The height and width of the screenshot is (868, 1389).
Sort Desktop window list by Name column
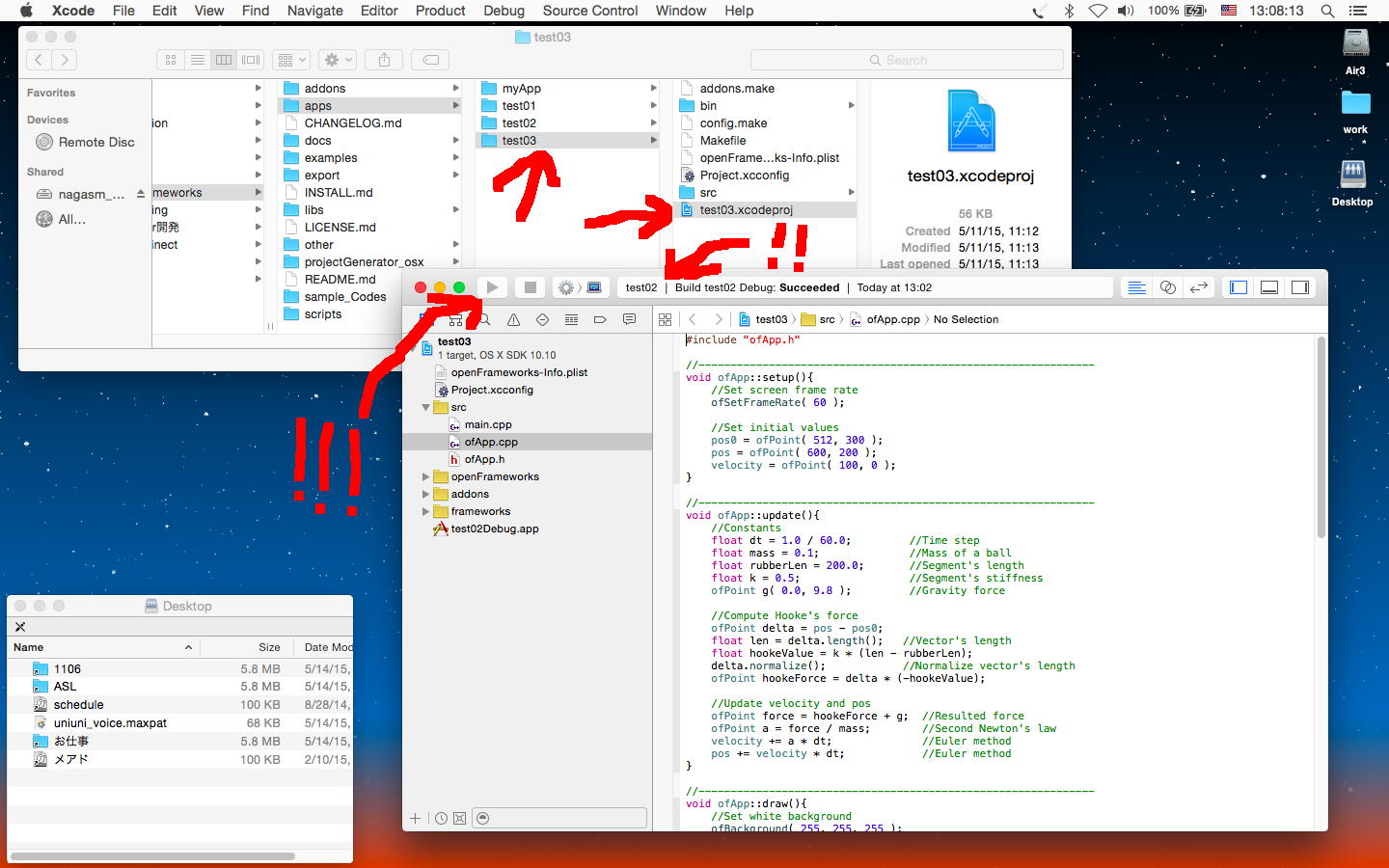[x=103, y=647]
